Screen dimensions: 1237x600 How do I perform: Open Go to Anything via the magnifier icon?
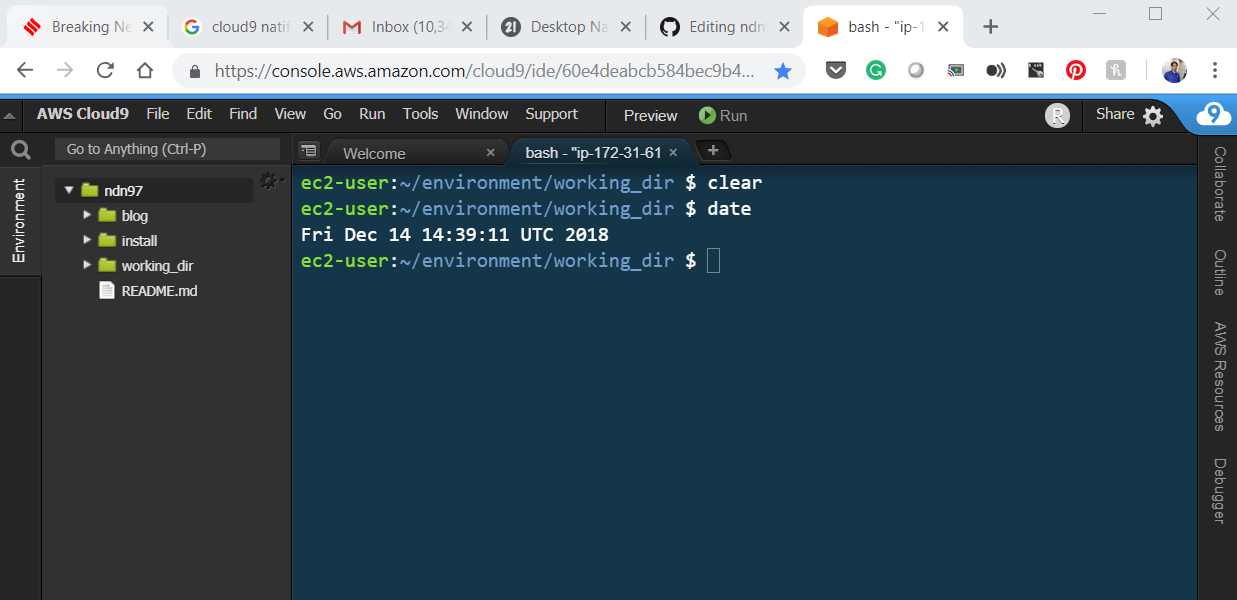coord(20,148)
